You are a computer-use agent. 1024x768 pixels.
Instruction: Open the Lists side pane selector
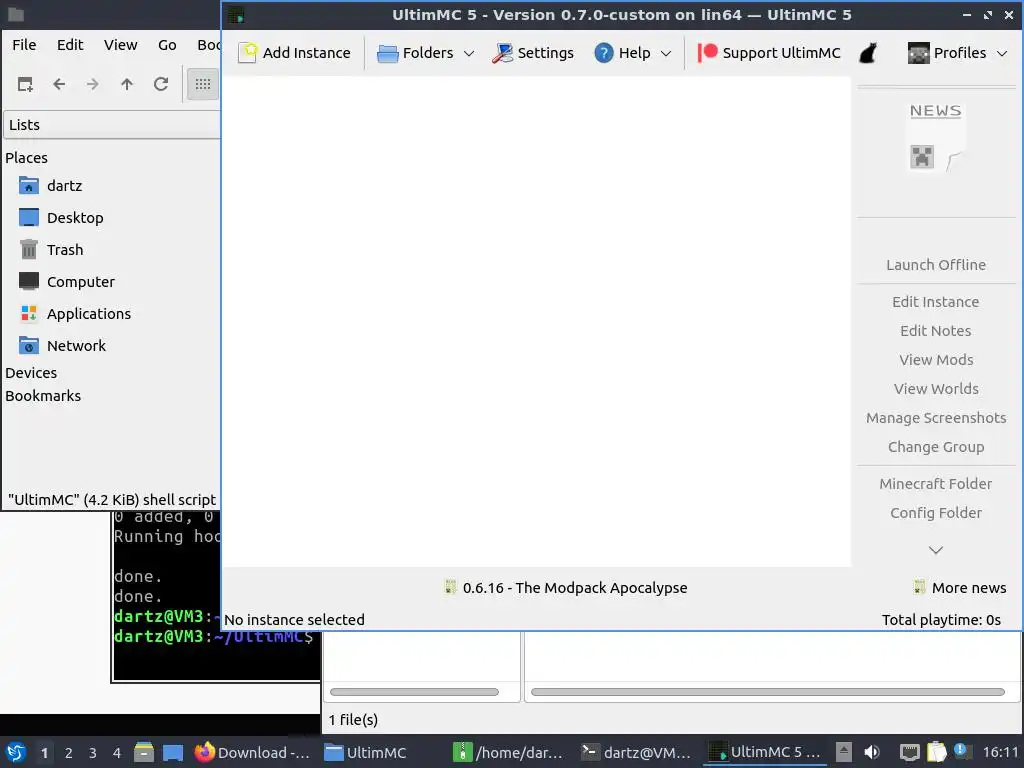[x=112, y=125]
